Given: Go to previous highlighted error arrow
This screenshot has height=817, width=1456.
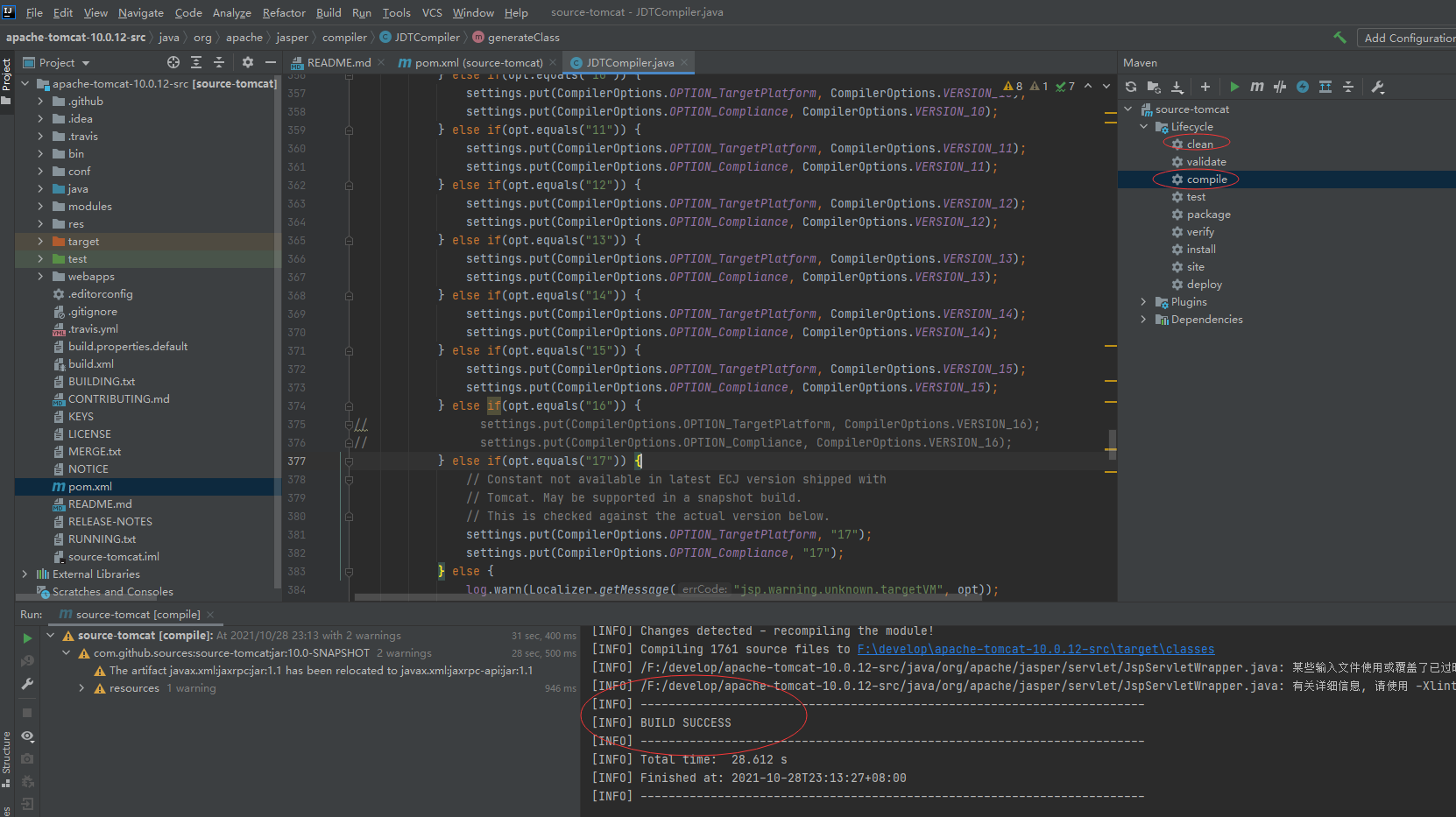Looking at the screenshot, I should 1088,86.
